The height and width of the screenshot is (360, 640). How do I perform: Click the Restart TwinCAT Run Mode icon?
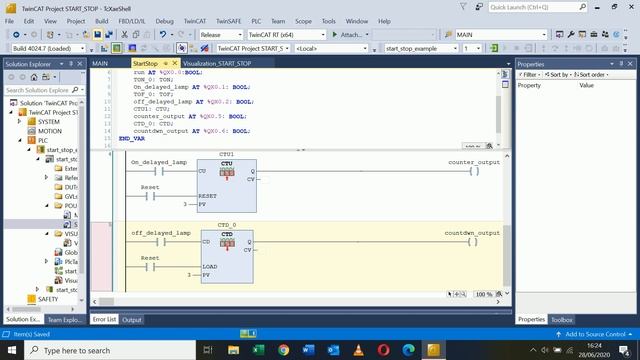coord(117,49)
